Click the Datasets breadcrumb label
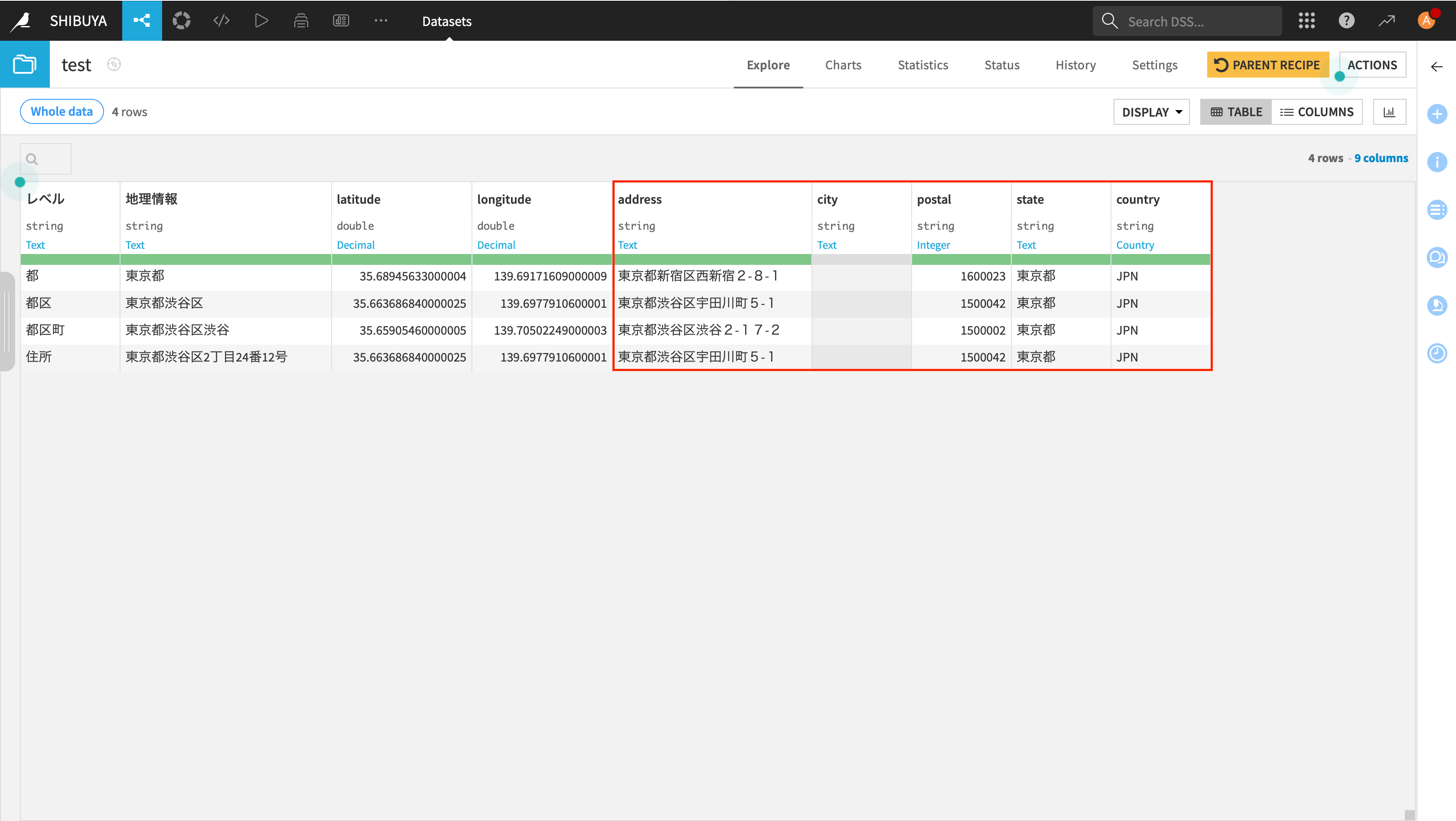Viewport: 1456px width, 821px height. click(x=446, y=21)
